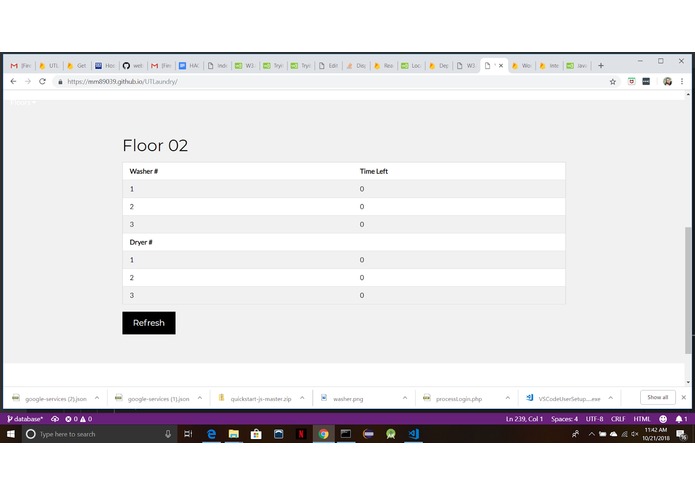695x494 pixels.
Task: Click scrollbar down arrow on page
Action: click(688, 382)
